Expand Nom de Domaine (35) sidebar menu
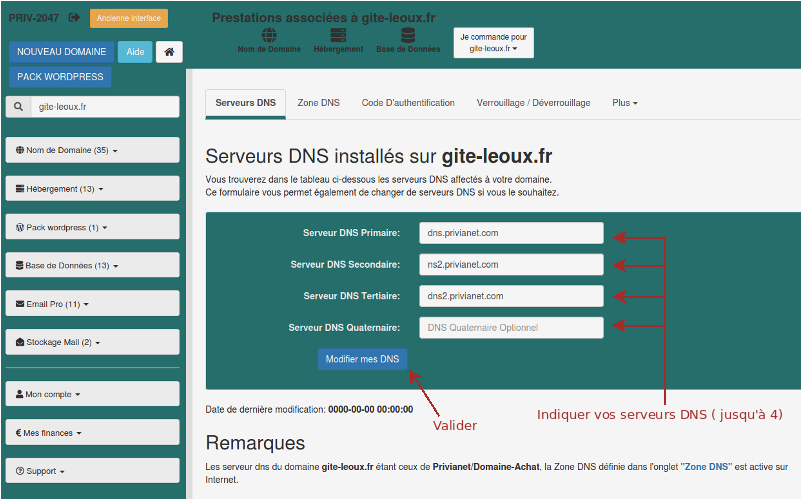The image size is (803, 501). coord(93,150)
